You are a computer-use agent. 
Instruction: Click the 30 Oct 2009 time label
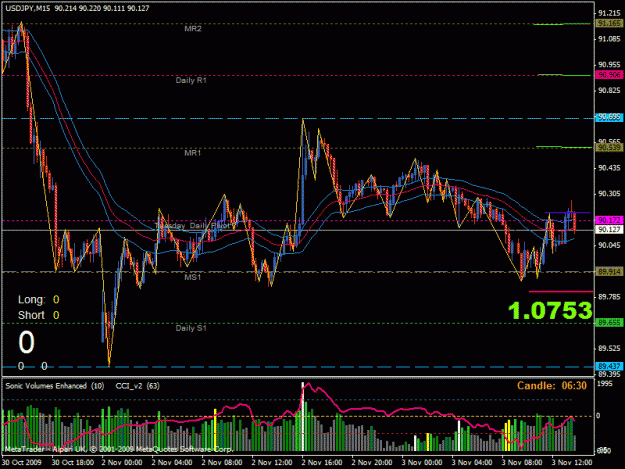pyautogui.click(x=22, y=463)
